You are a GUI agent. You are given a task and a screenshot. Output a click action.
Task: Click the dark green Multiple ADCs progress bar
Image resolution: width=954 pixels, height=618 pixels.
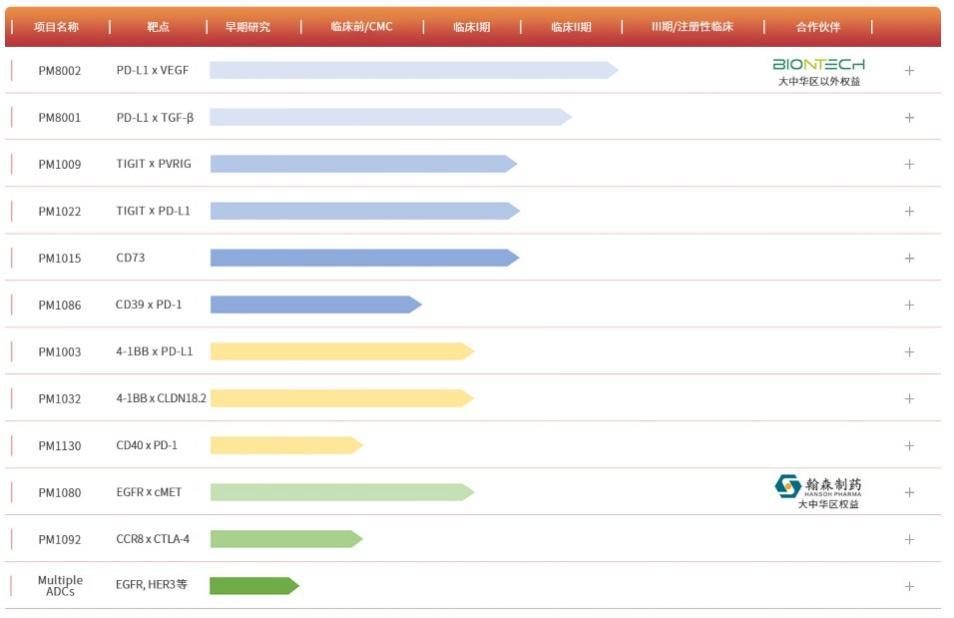pyautogui.click(x=253, y=586)
